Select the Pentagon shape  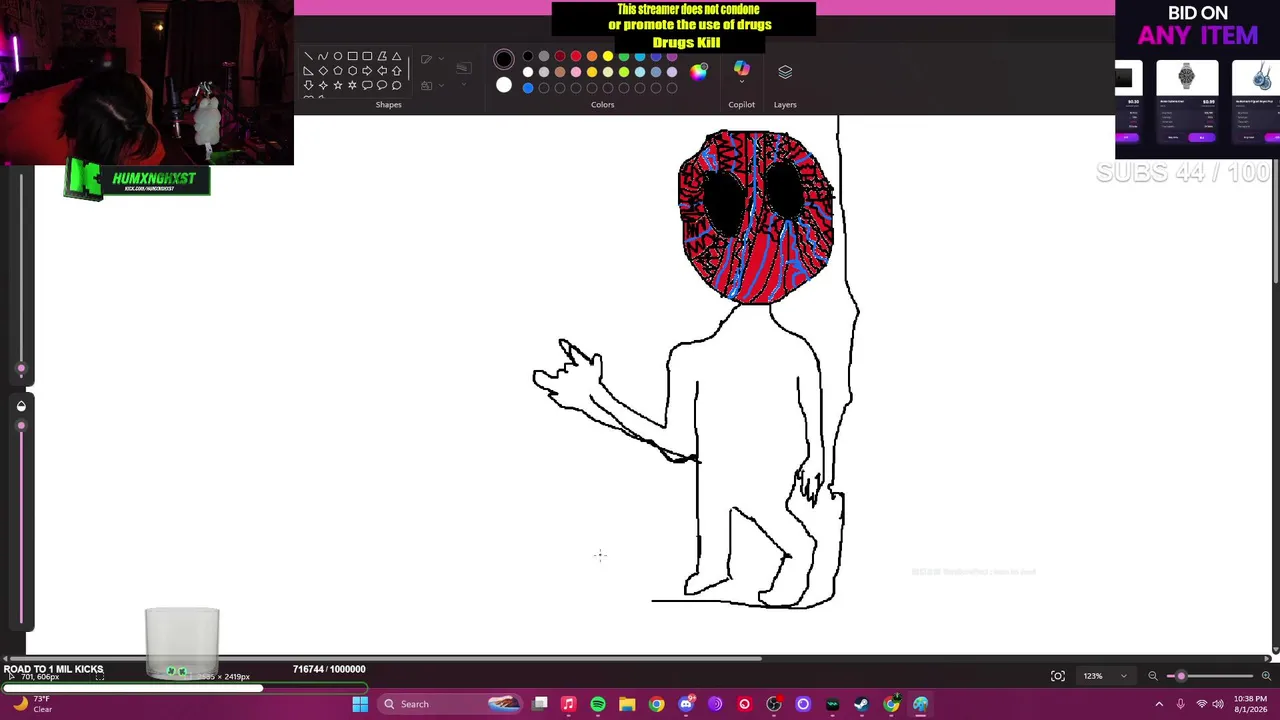click(338, 71)
